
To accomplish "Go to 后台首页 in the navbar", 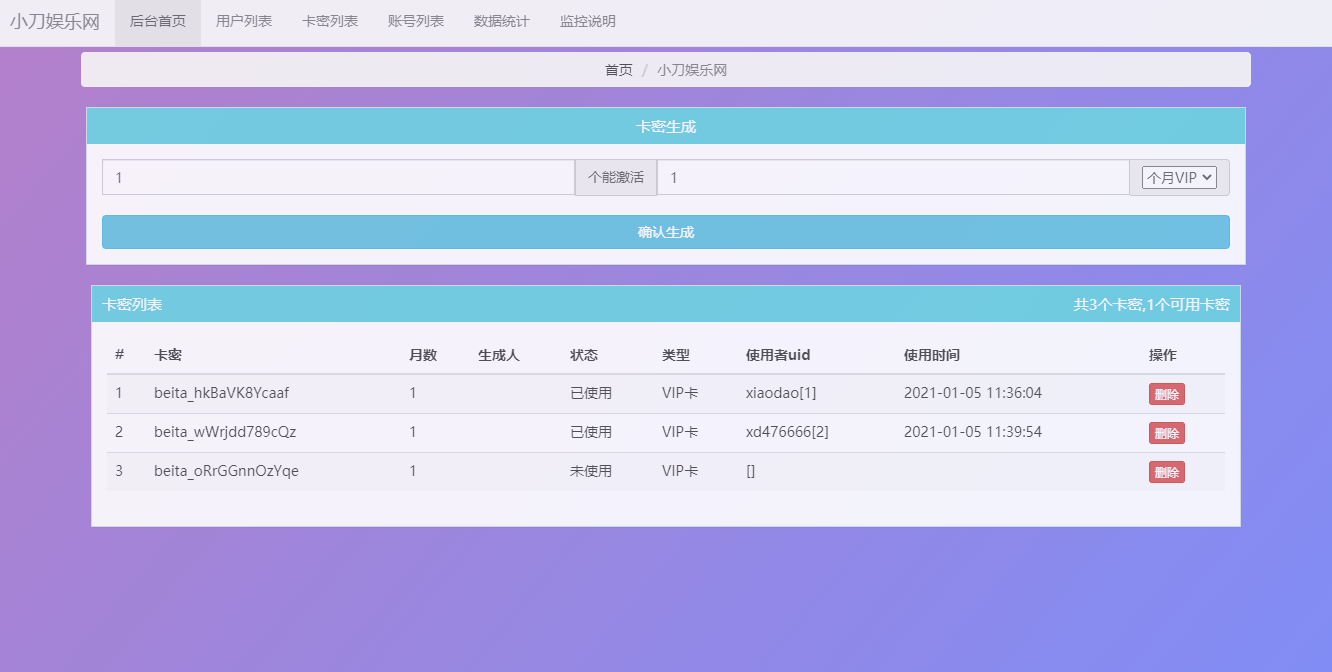I will (157, 22).
